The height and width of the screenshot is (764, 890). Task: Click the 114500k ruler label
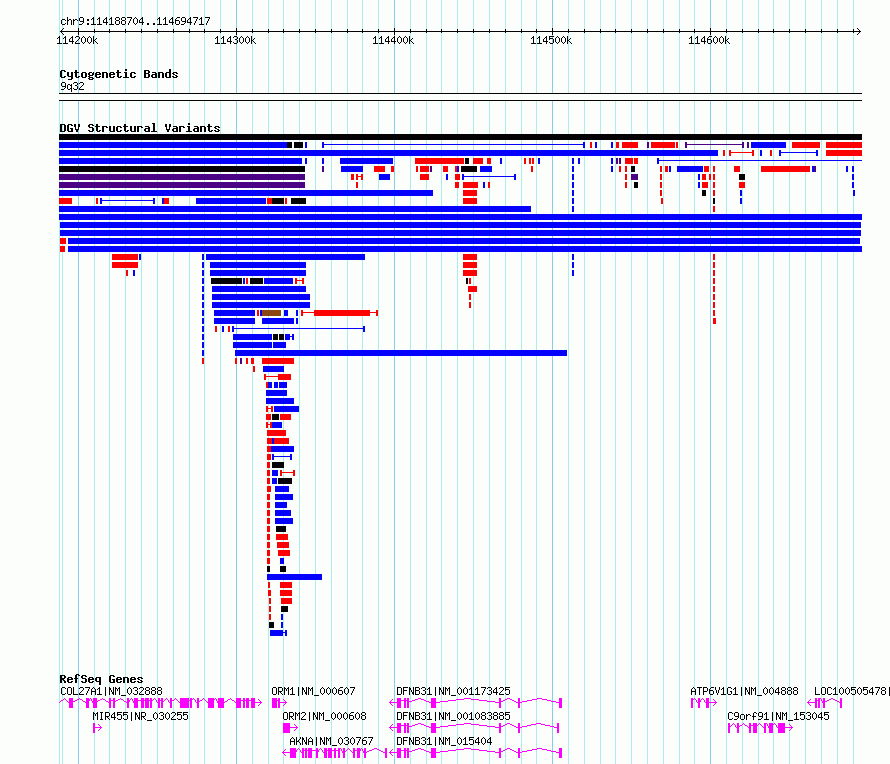pos(551,40)
